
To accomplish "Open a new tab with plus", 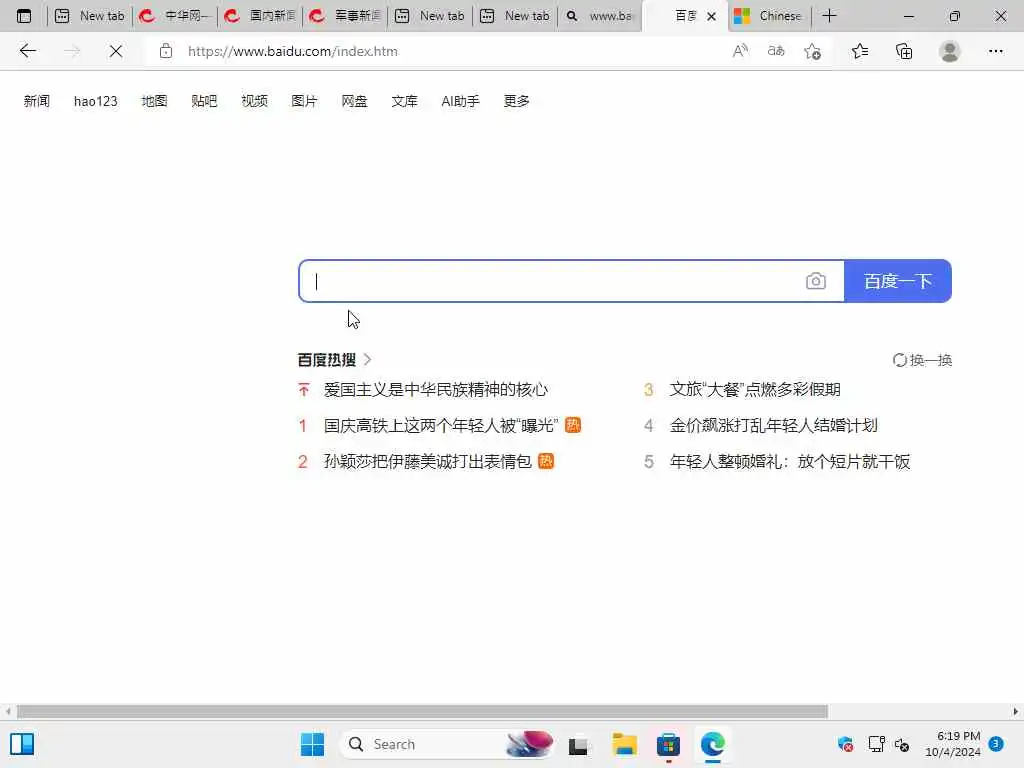I will tap(829, 16).
